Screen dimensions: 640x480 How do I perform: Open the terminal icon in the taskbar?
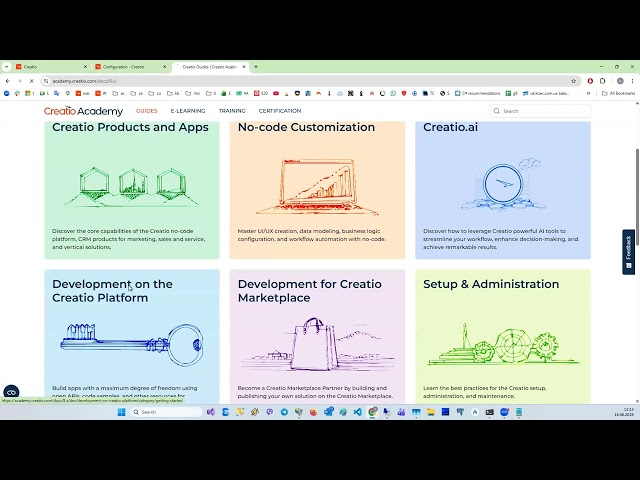[x=489, y=412]
